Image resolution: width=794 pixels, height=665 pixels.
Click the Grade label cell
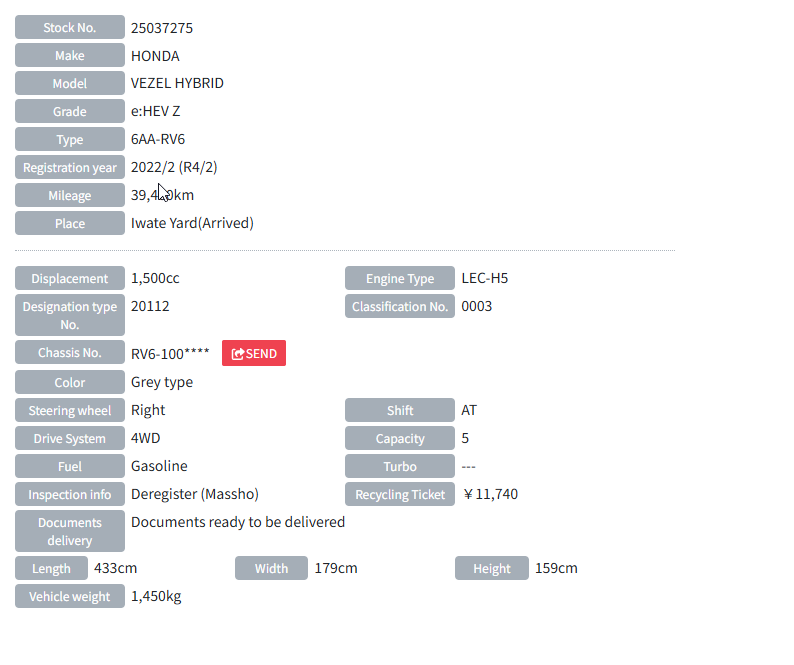[70, 112]
